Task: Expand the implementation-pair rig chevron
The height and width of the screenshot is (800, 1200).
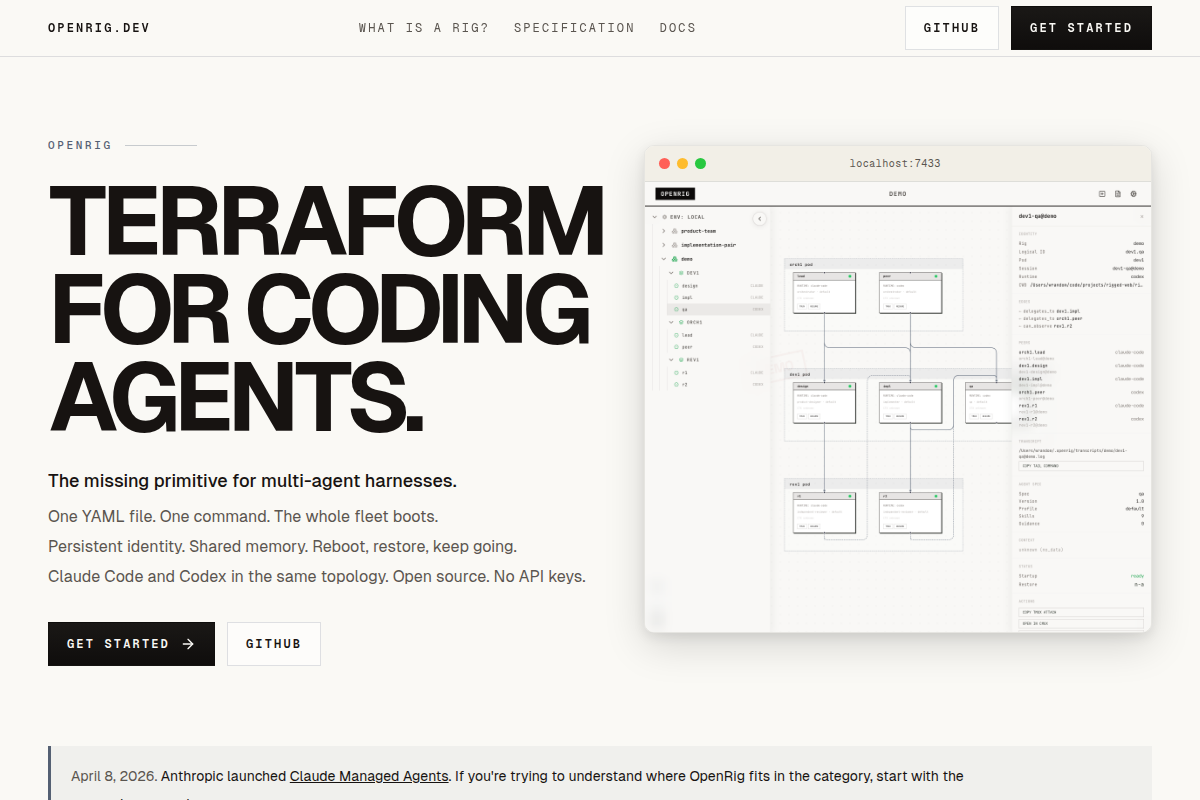Action: (663, 245)
